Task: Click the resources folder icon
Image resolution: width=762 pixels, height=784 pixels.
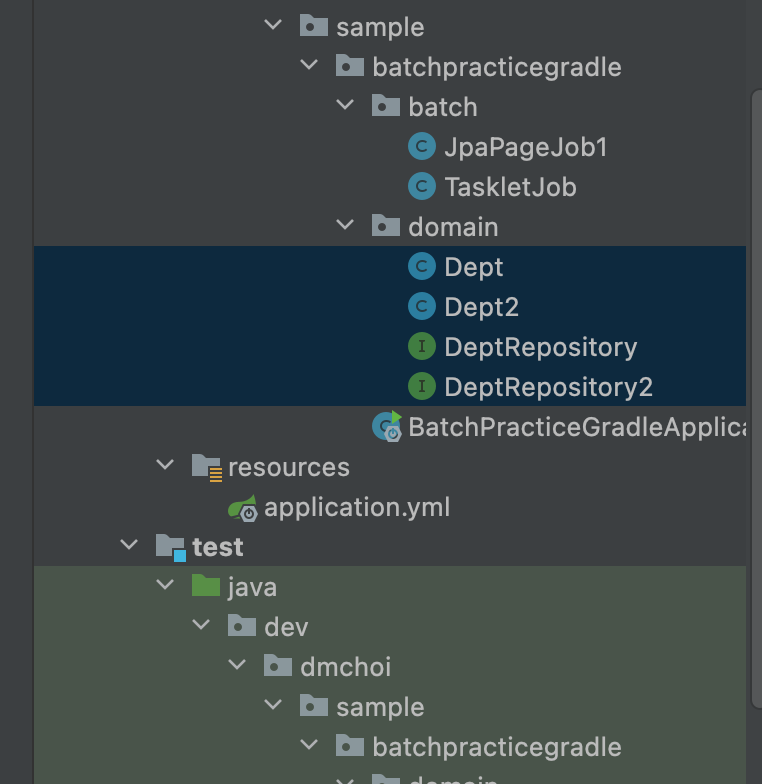Action: [207, 467]
